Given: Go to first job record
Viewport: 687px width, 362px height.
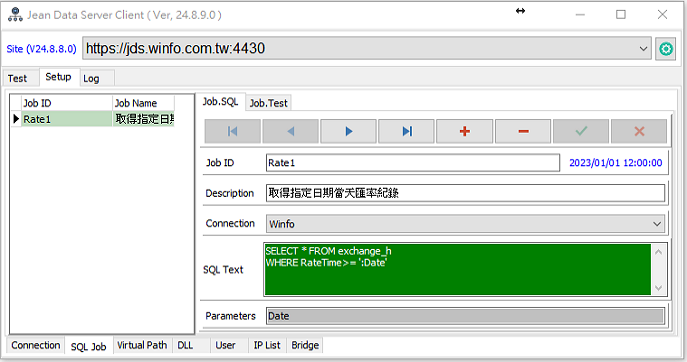Looking at the screenshot, I should (x=233, y=131).
